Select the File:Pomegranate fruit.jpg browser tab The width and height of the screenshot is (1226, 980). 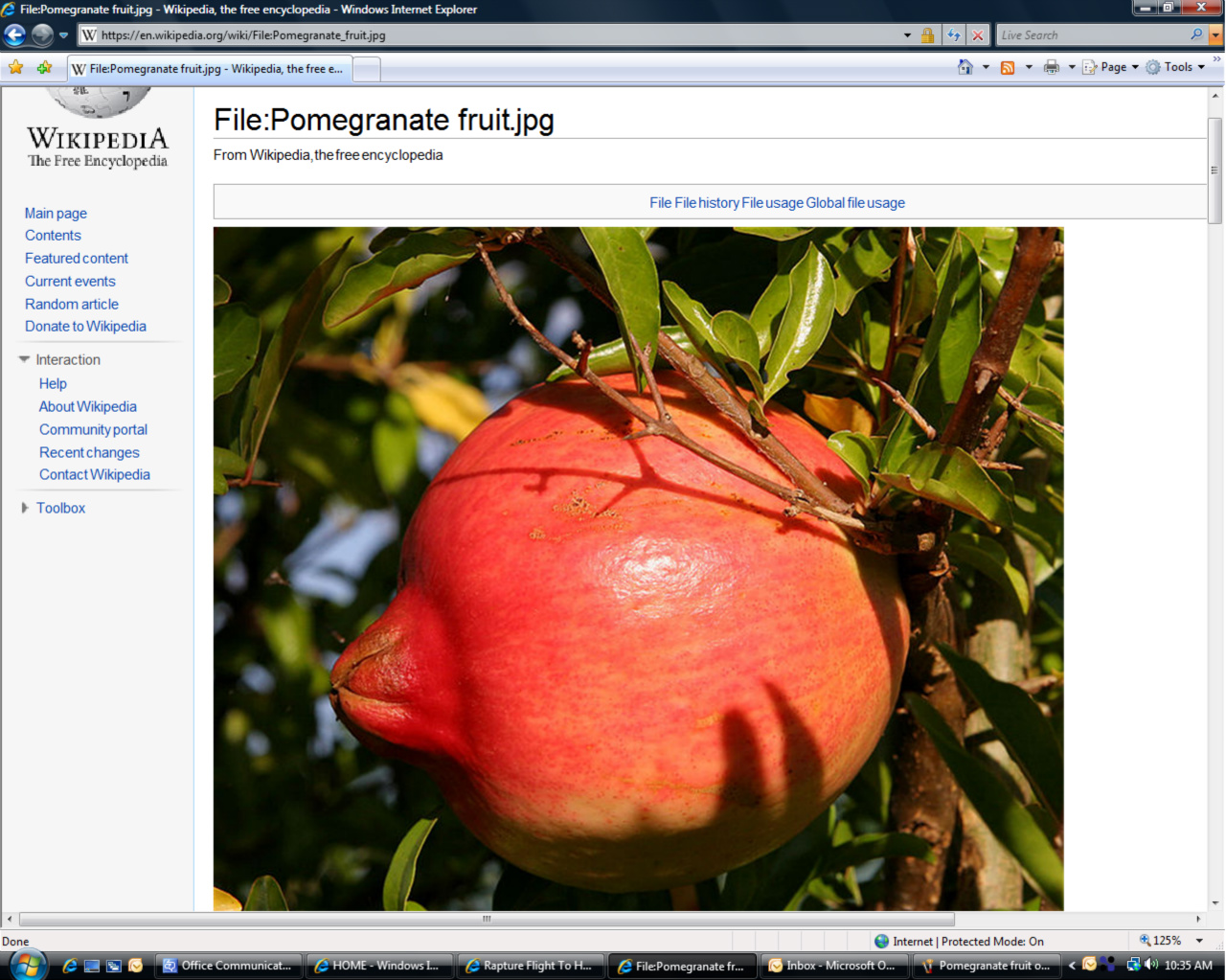click(x=210, y=69)
